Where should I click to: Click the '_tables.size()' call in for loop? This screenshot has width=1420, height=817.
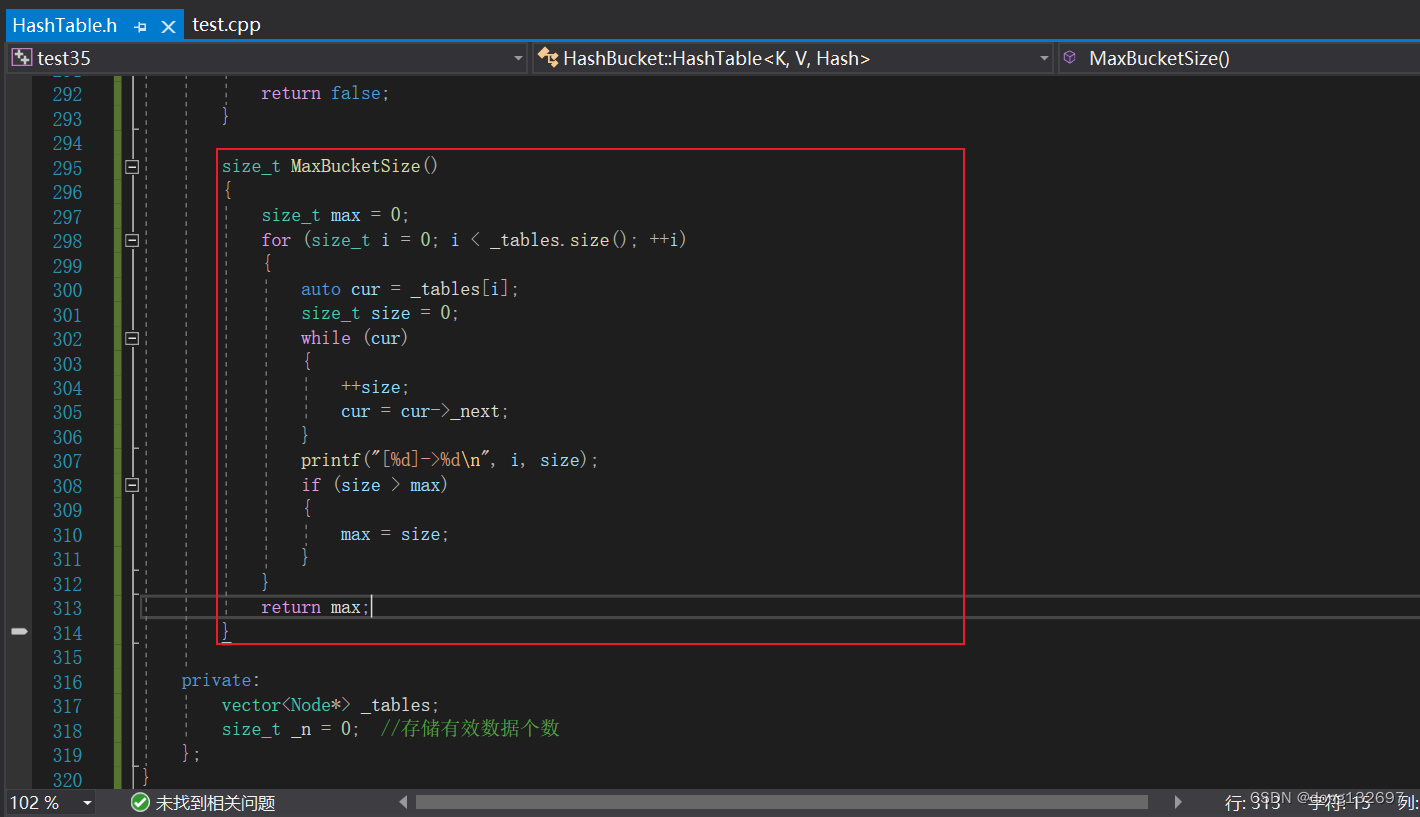point(562,240)
